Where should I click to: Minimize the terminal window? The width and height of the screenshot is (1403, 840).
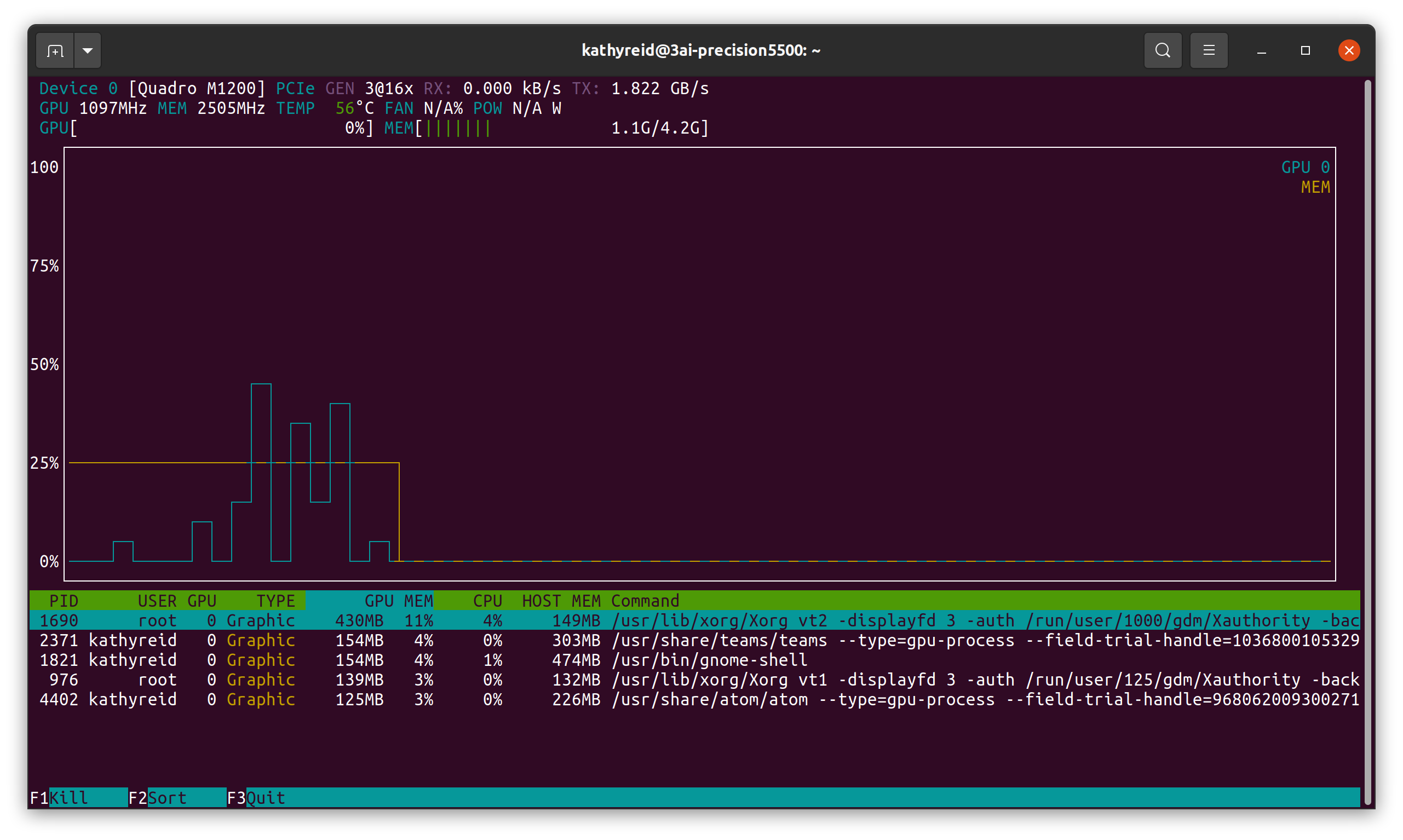pyautogui.click(x=1262, y=51)
